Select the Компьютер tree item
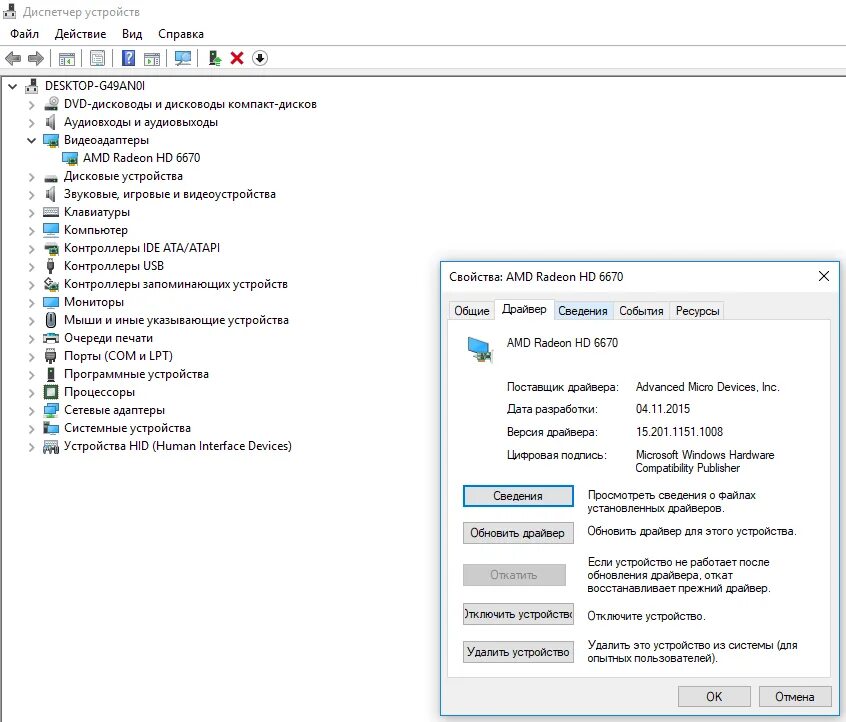 [95, 230]
